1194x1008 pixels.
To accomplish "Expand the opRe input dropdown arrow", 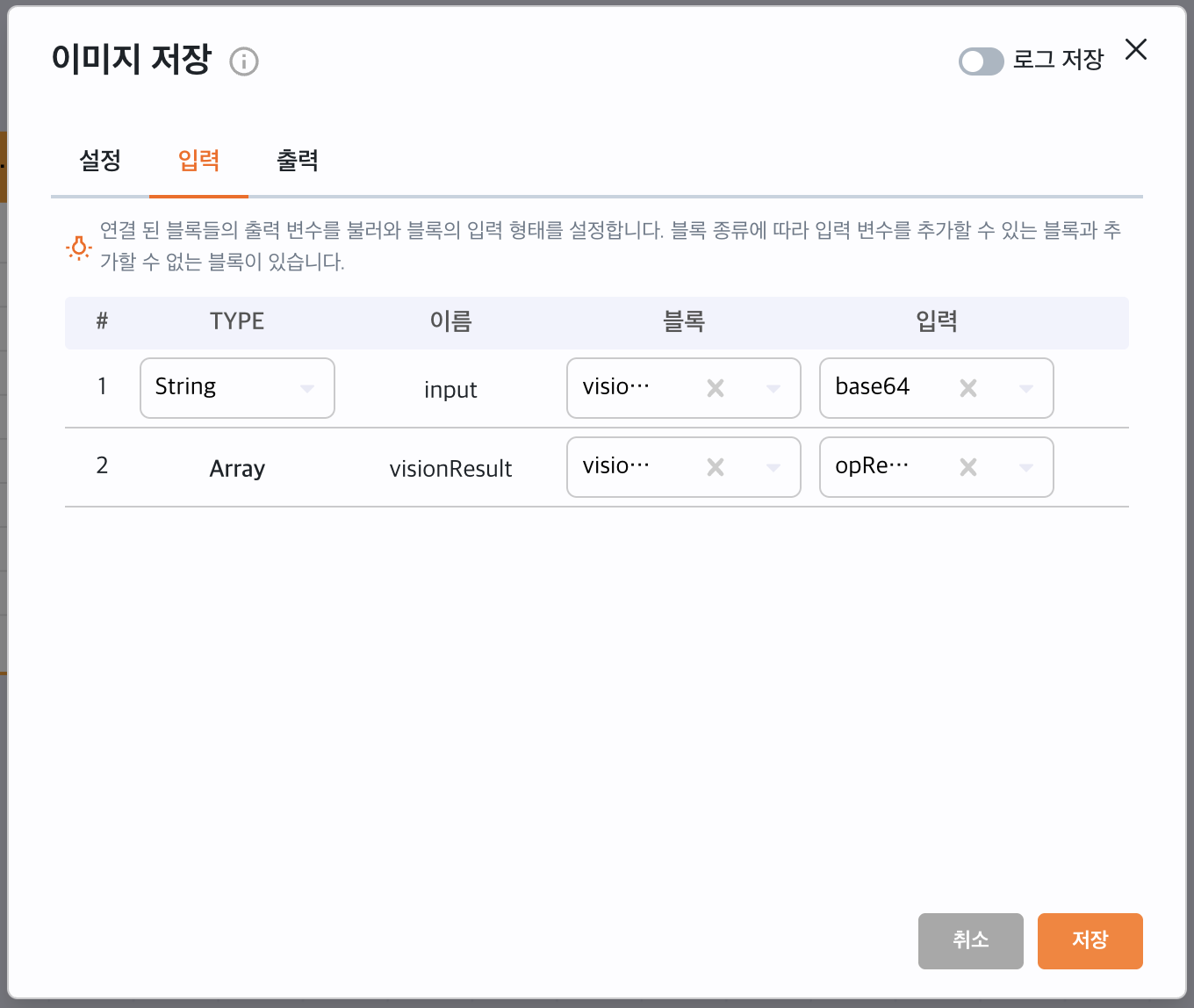I will tap(1026, 467).
